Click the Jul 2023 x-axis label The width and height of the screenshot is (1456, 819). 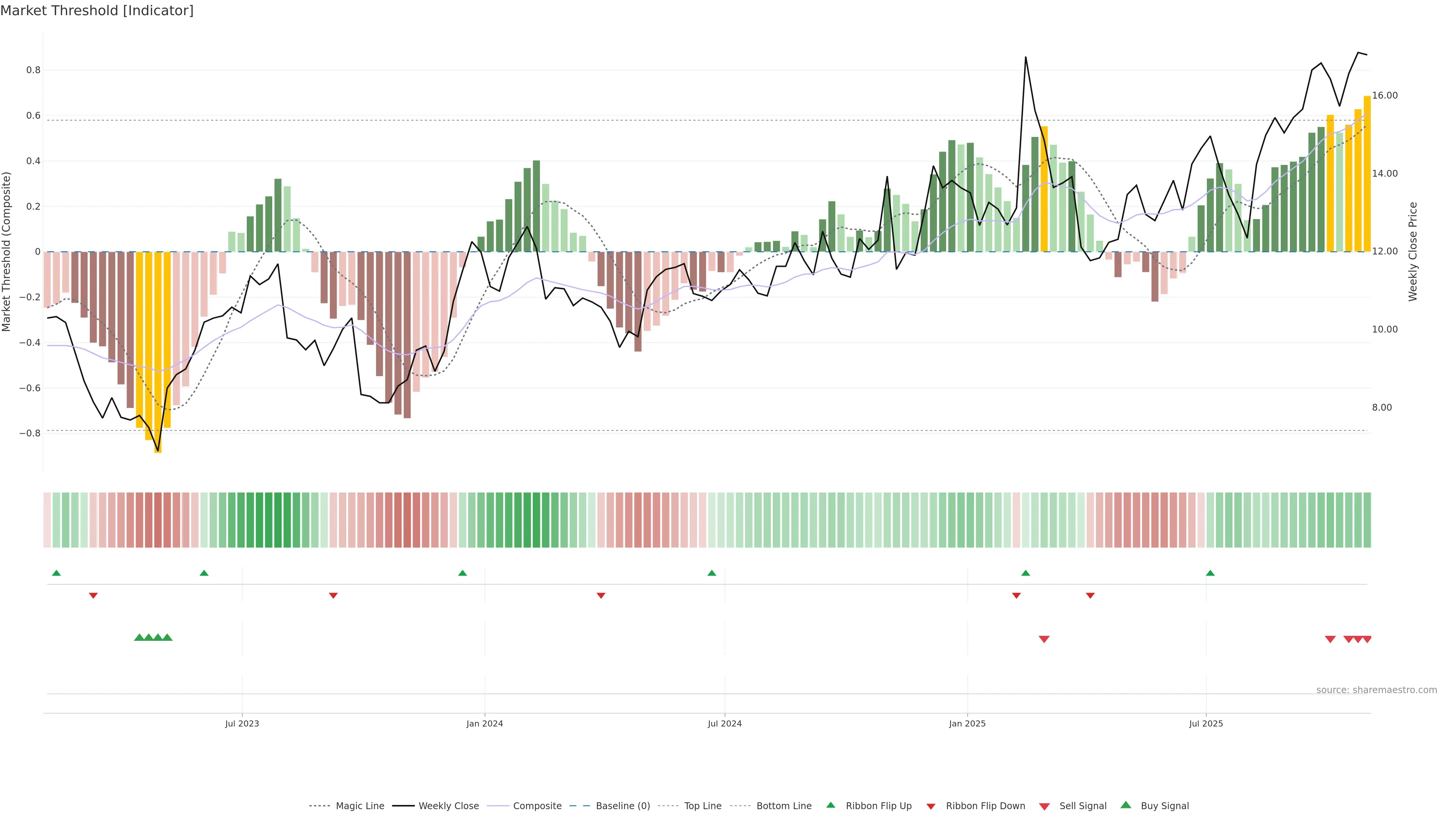pyautogui.click(x=242, y=723)
